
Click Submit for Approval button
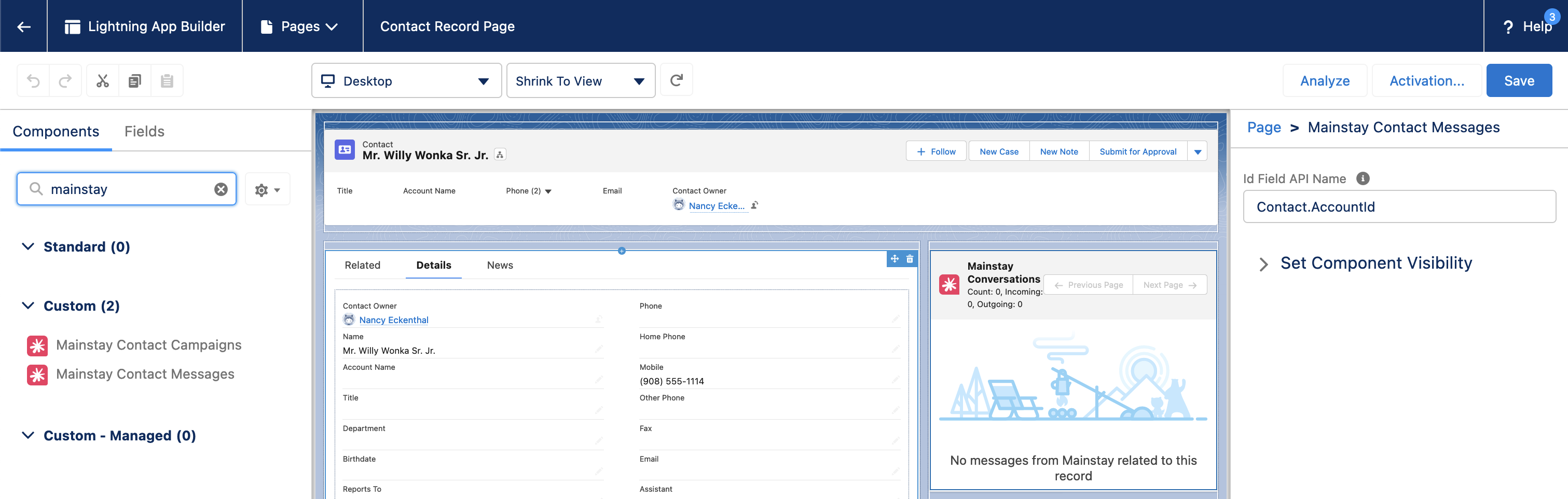coord(1138,151)
